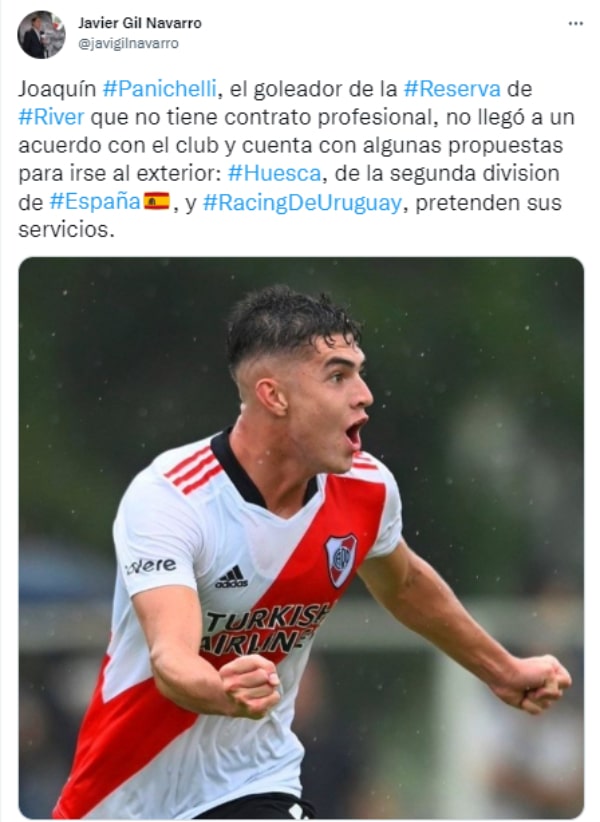
Task: Visit the #Huesca hashtag
Action: click(x=275, y=173)
